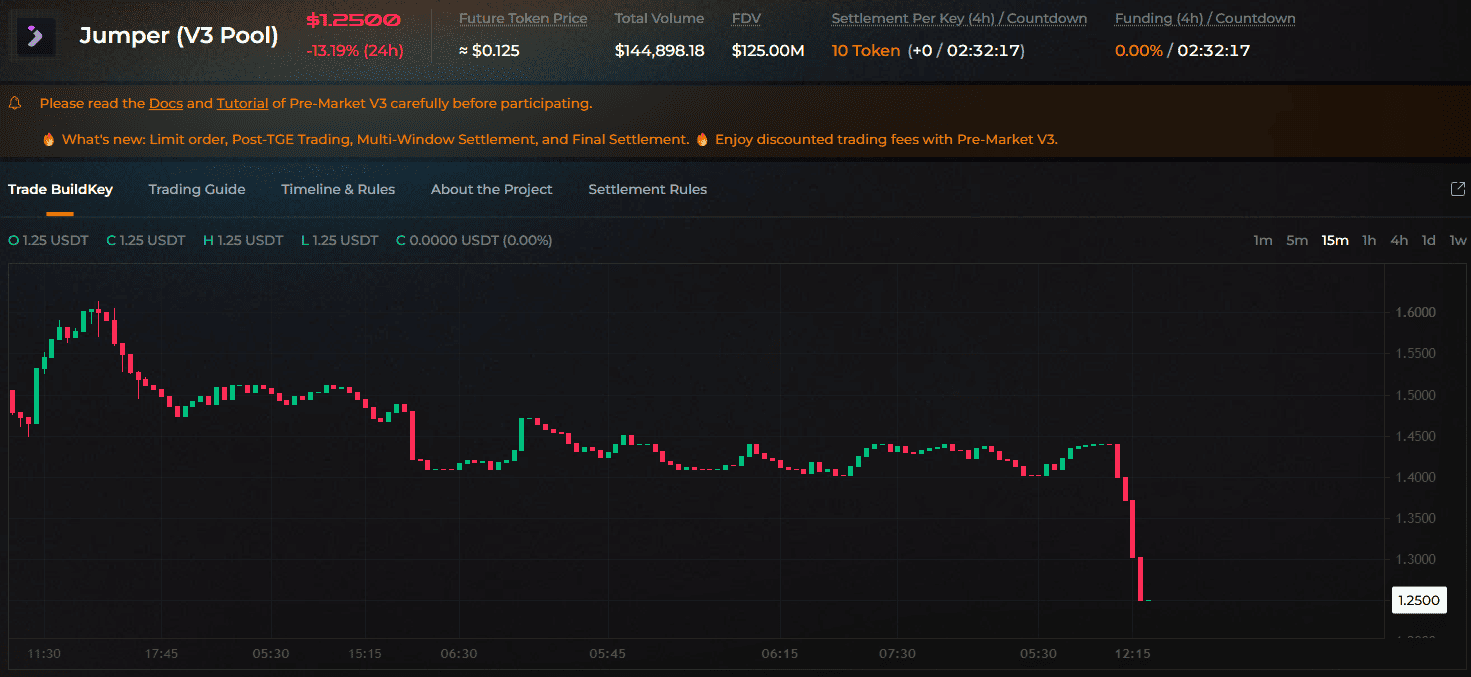
Task: Click the ≈ $0.125 future price value
Action: click(489, 50)
